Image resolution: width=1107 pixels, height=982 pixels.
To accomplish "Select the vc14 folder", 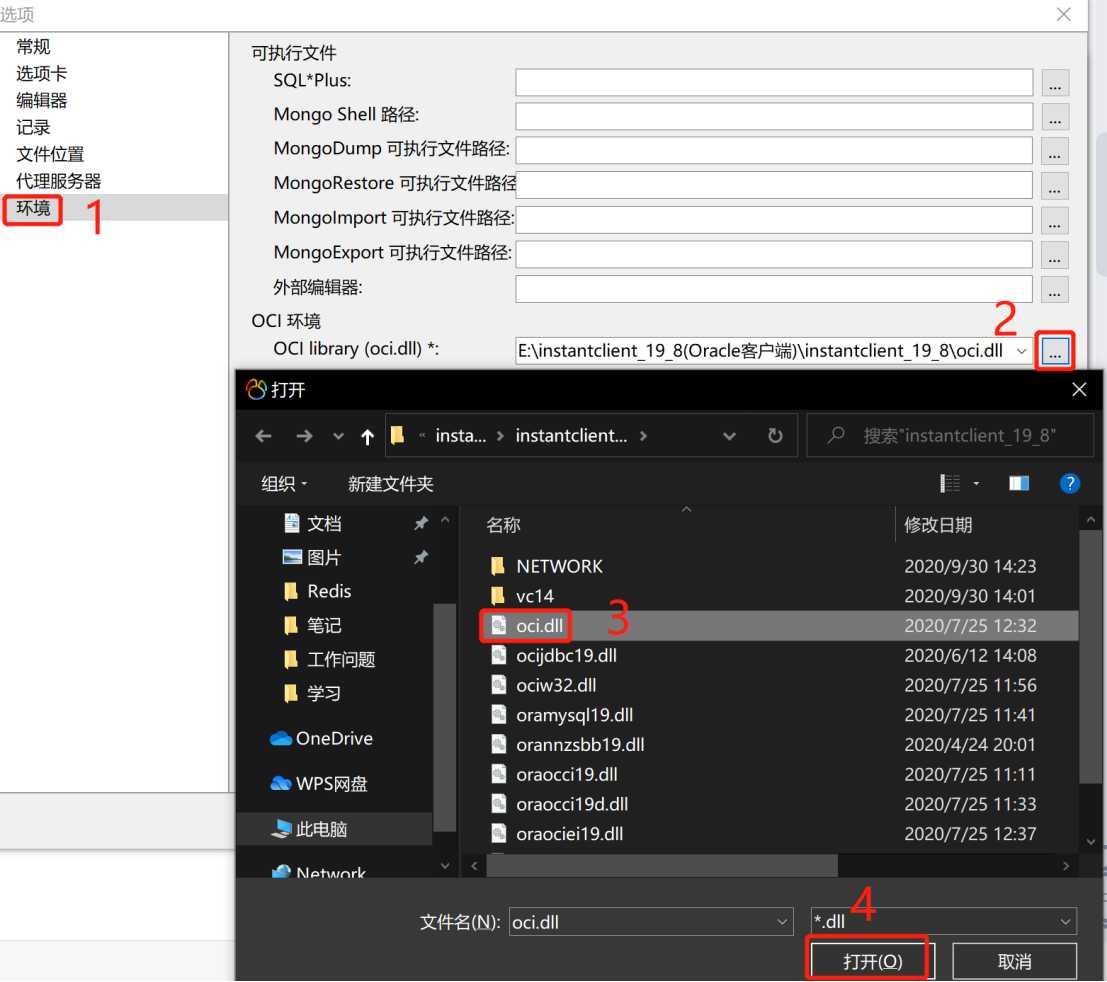I will click(x=534, y=596).
